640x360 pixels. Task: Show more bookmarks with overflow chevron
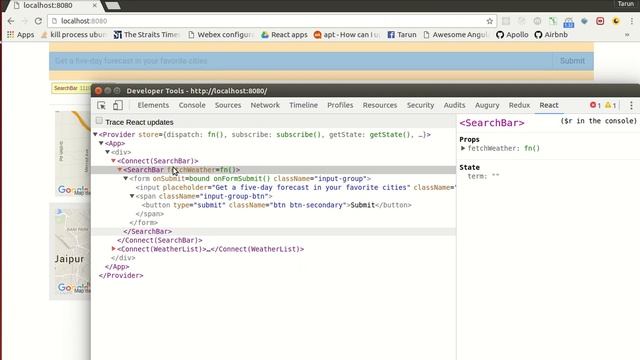tap(627, 35)
